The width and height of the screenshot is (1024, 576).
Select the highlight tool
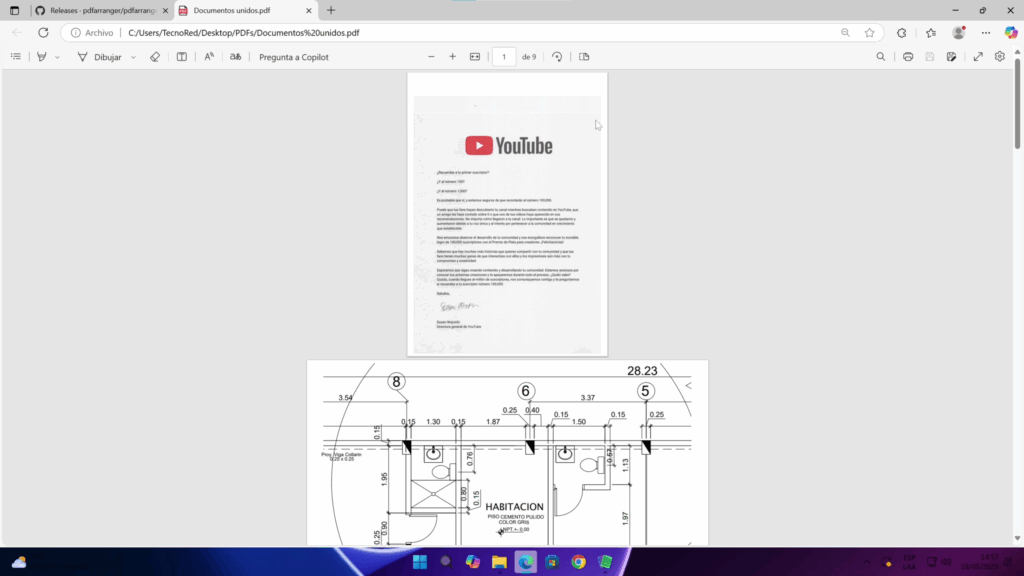(x=42, y=57)
